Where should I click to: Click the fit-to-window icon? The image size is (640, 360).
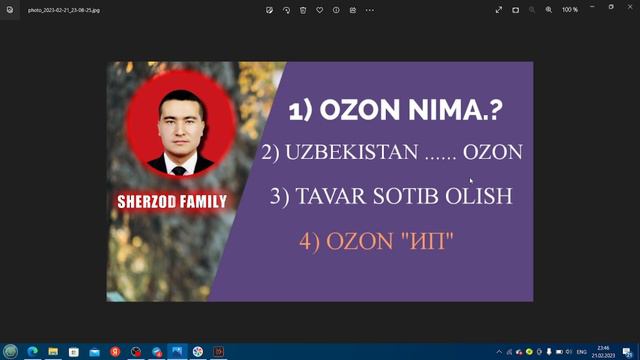(516, 10)
